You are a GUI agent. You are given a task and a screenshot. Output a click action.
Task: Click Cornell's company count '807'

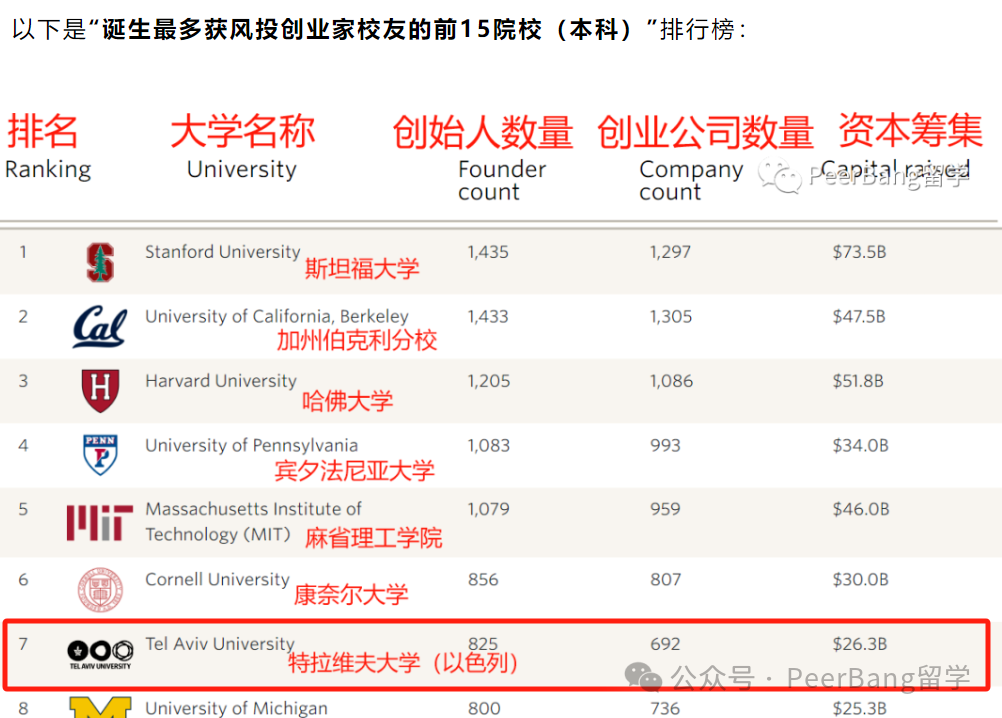coord(665,579)
